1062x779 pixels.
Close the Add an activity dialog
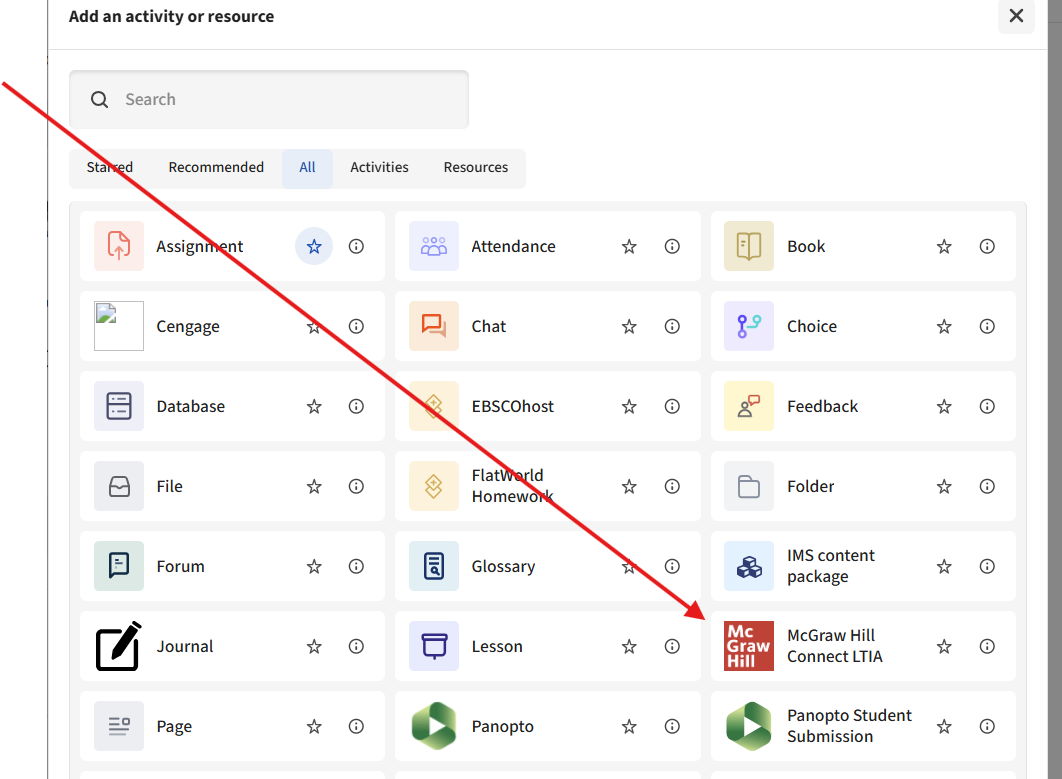click(x=1016, y=16)
